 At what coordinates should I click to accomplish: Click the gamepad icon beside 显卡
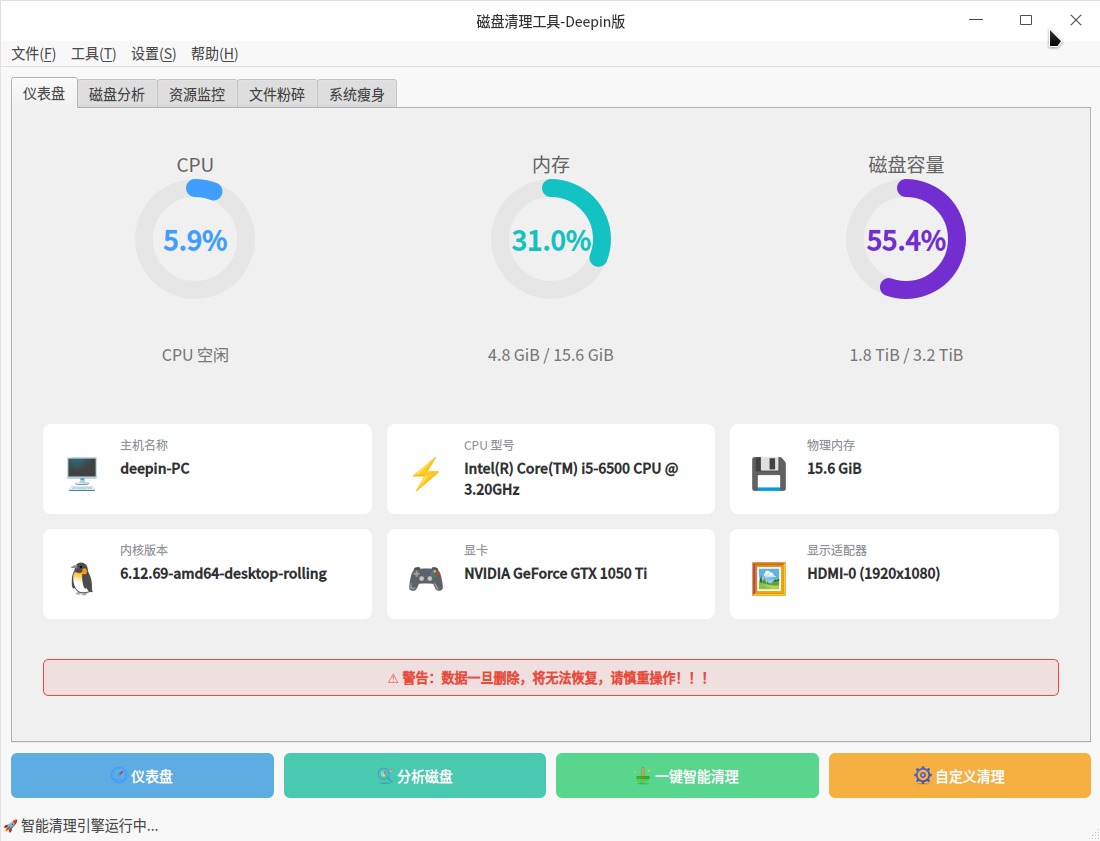[426, 579]
